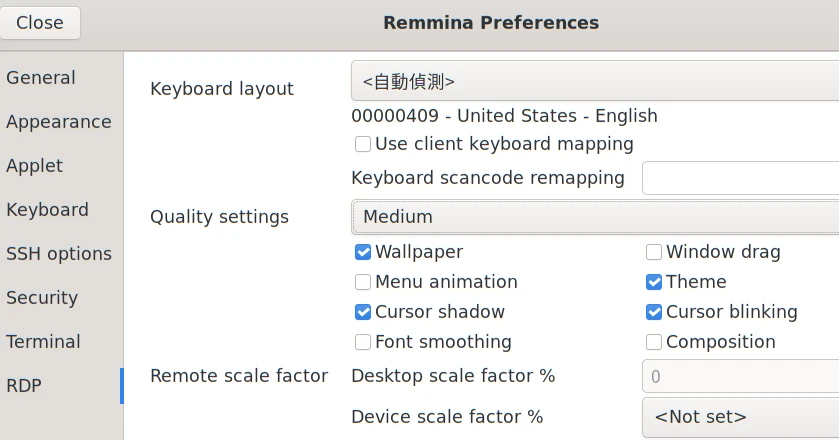Expand the Quality settings Medium dropdown
This screenshot has width=839, height=440.
[x=595, y=217]
